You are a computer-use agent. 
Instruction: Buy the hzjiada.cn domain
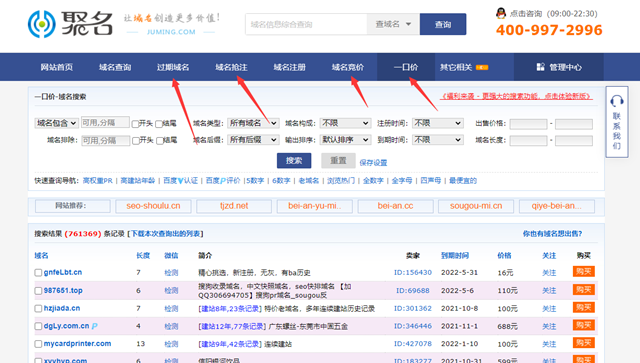pyautogui.click(x=584, y=307)
